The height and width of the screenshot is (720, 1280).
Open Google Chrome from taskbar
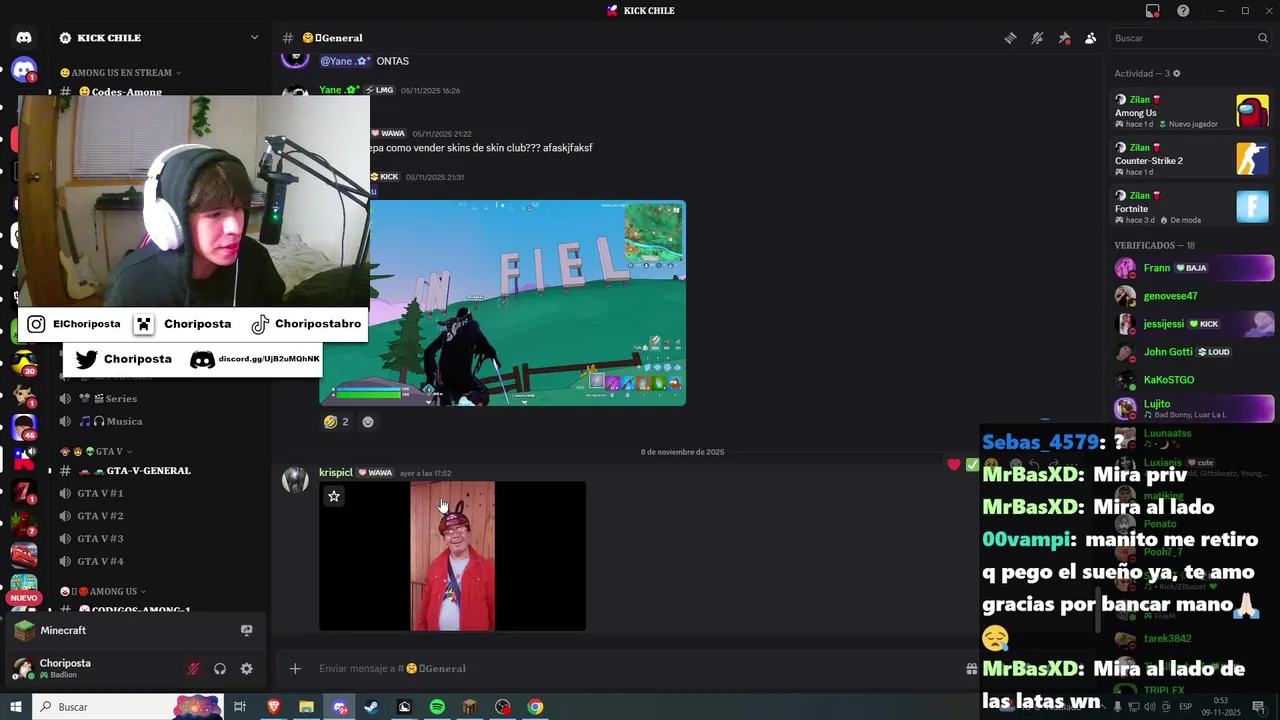(535, 707)
